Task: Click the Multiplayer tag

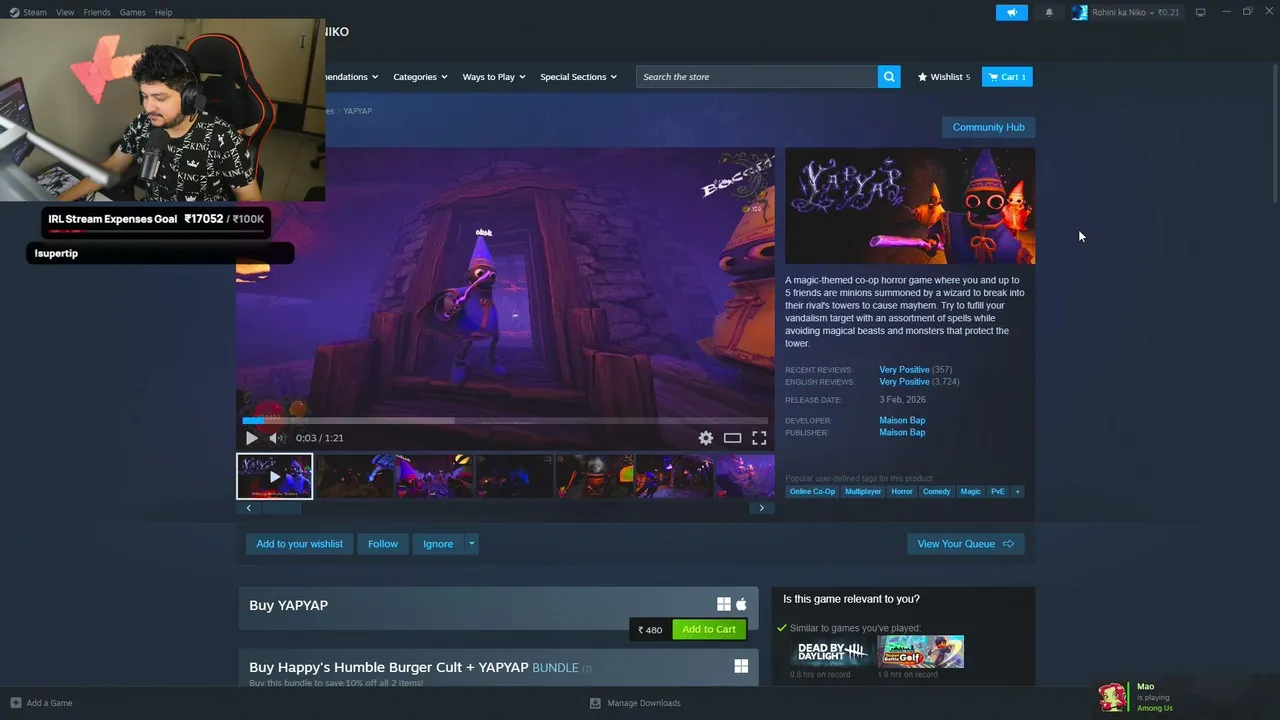Action: coord(863,492)
